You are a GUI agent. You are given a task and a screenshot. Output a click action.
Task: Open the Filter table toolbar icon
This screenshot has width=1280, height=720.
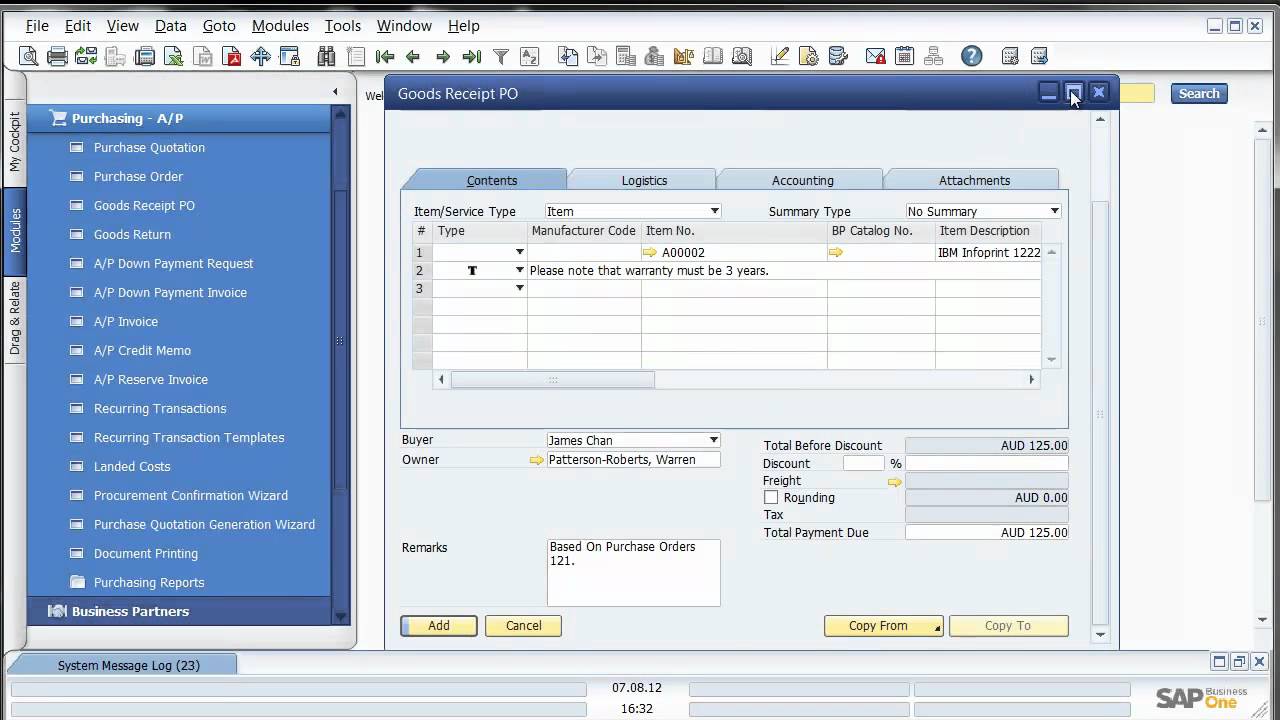click(500, 56)
